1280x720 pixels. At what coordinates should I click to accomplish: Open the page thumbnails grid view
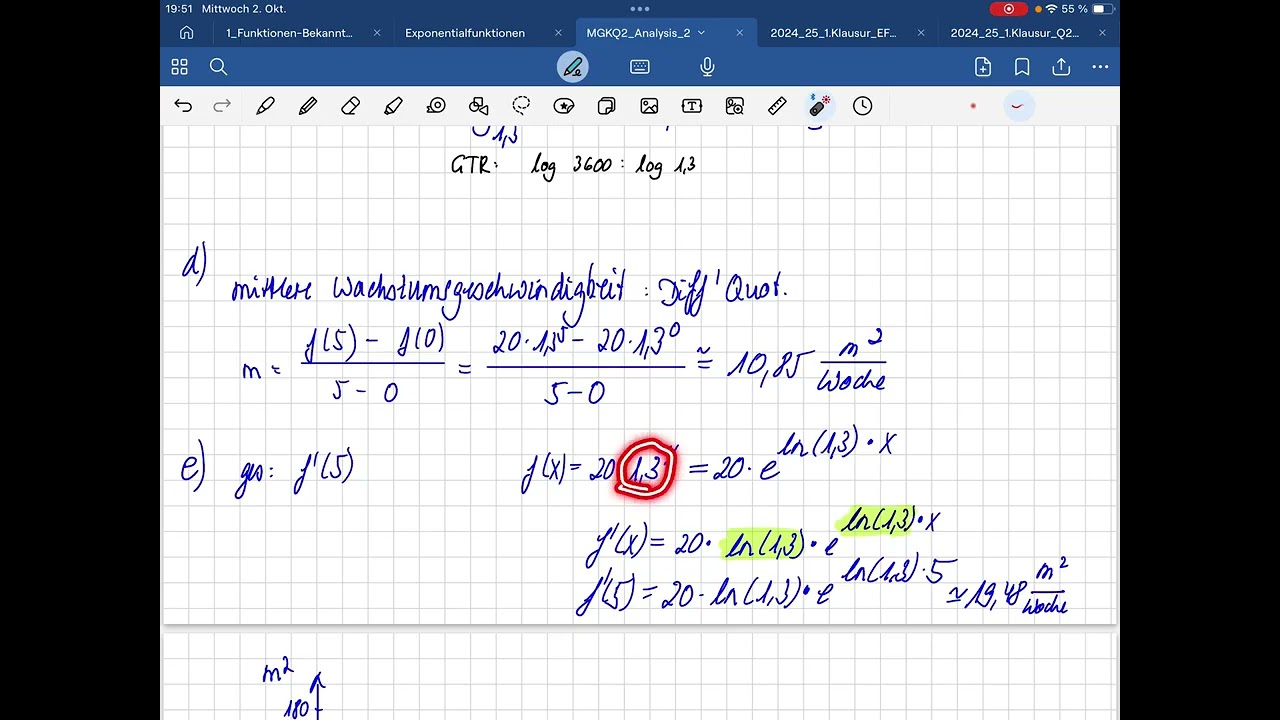180,67
